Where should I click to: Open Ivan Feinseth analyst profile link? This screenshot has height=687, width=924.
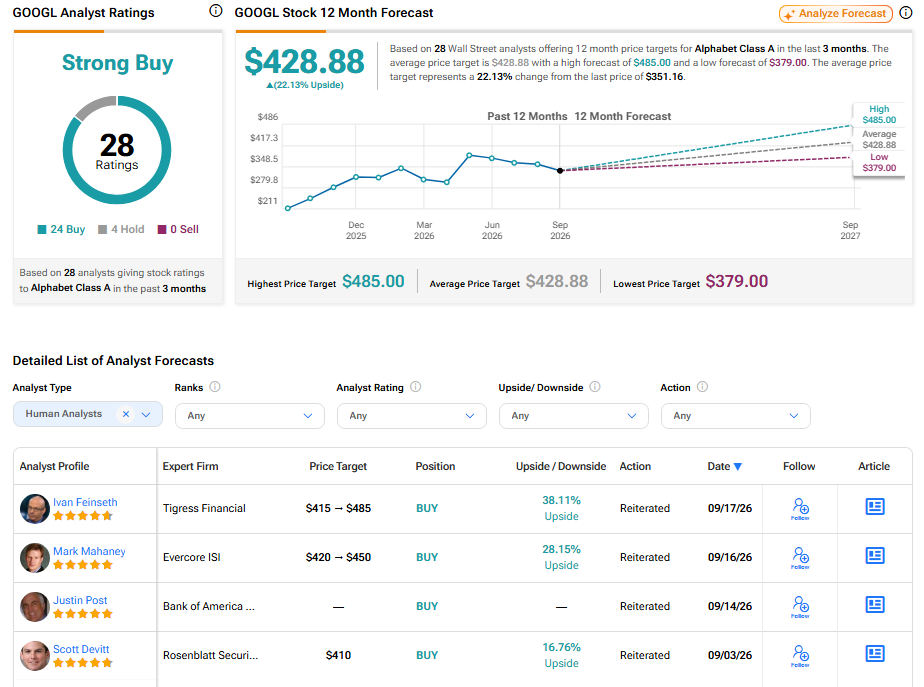tap(85, 502)
